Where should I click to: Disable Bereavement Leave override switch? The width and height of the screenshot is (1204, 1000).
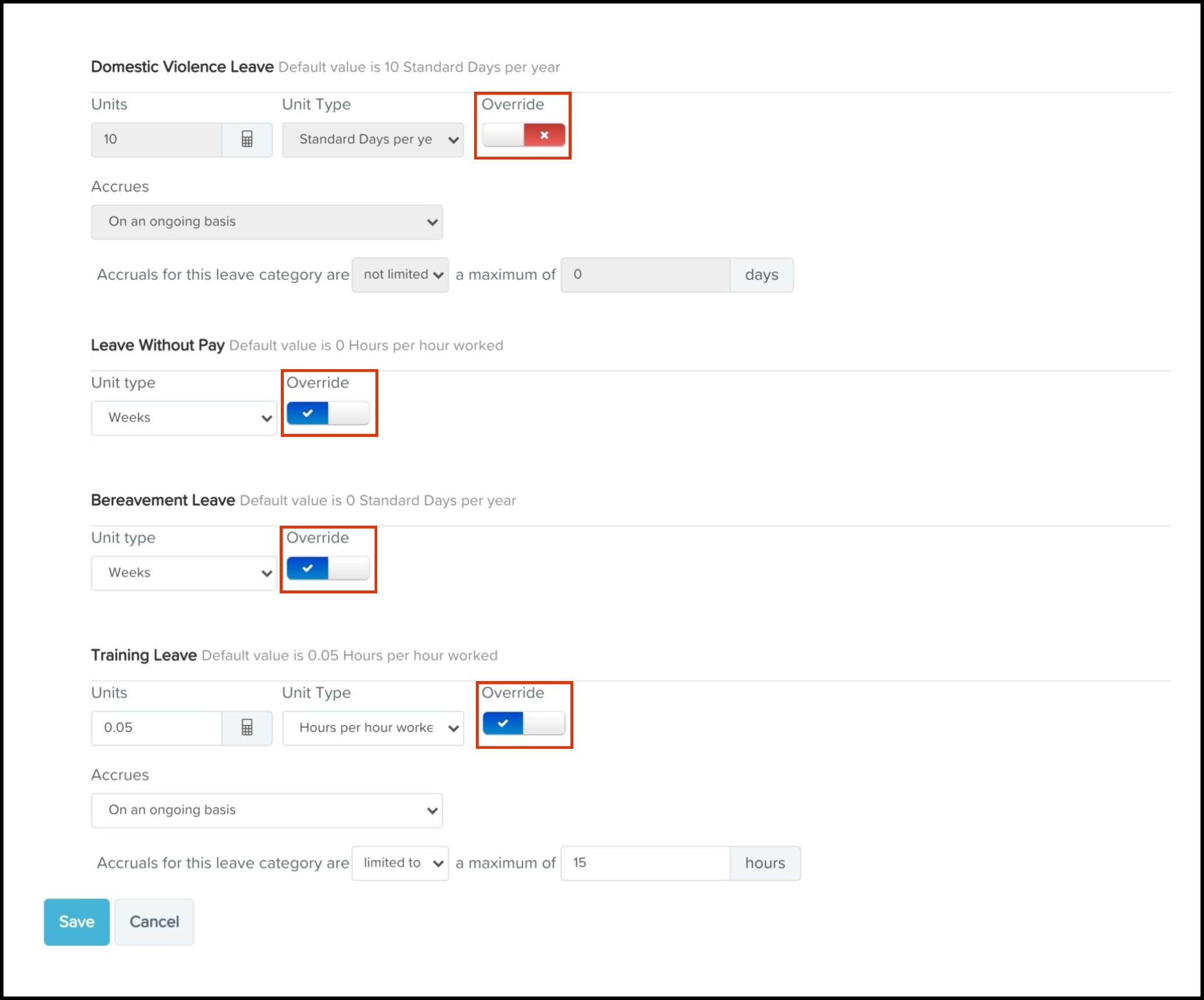(x=328, y=568)
